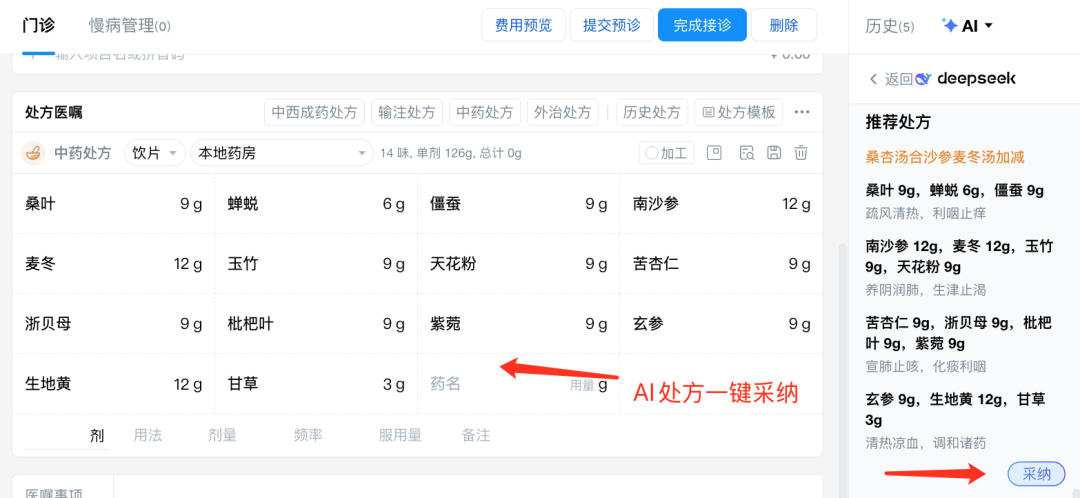The width and height of the screenshot is (1080, 498).
Task: Delete the 中药处方 with trash icon
Action: tap(800, 153)
